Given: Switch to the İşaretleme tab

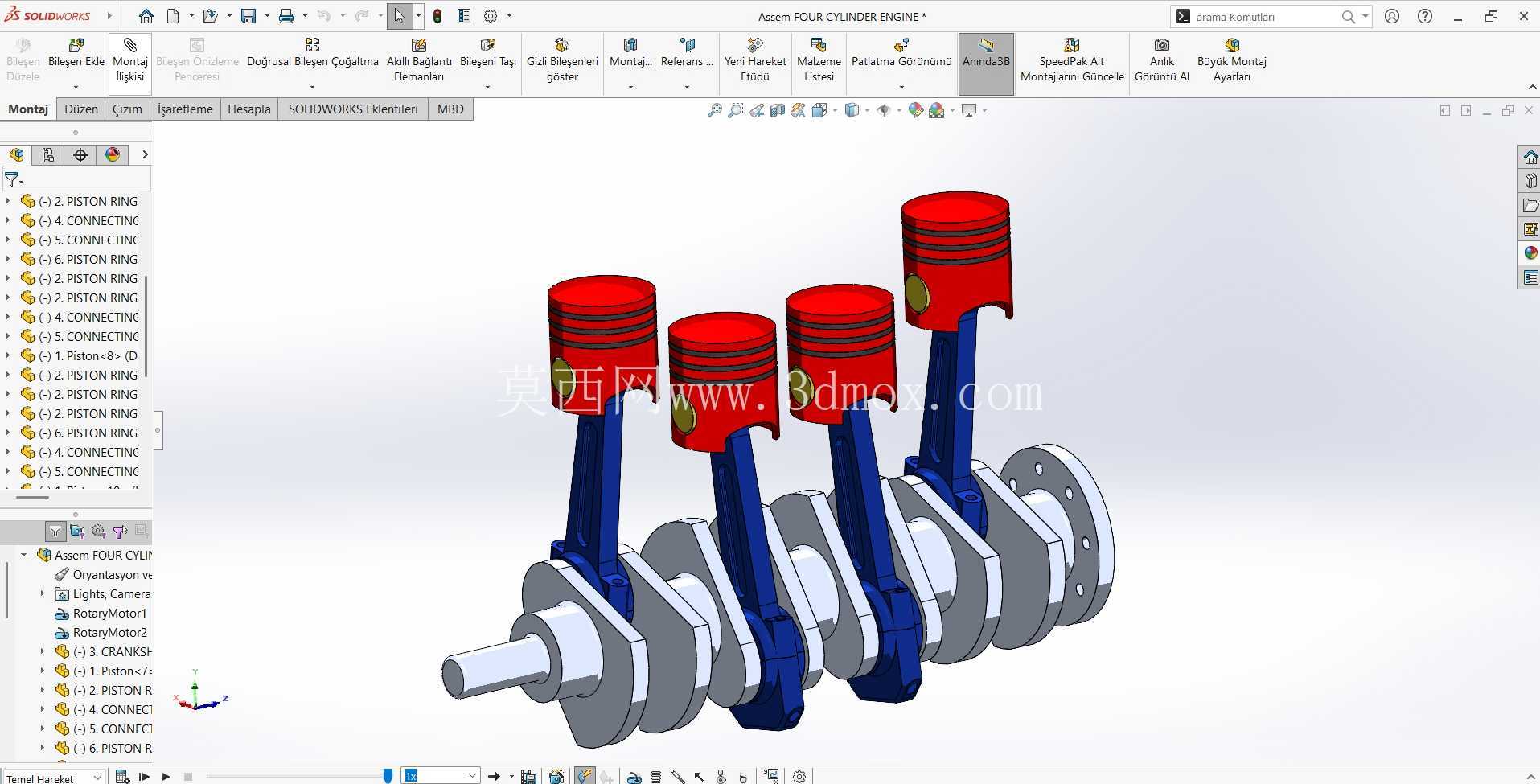Looking at the screenshot, I should 185,109.
